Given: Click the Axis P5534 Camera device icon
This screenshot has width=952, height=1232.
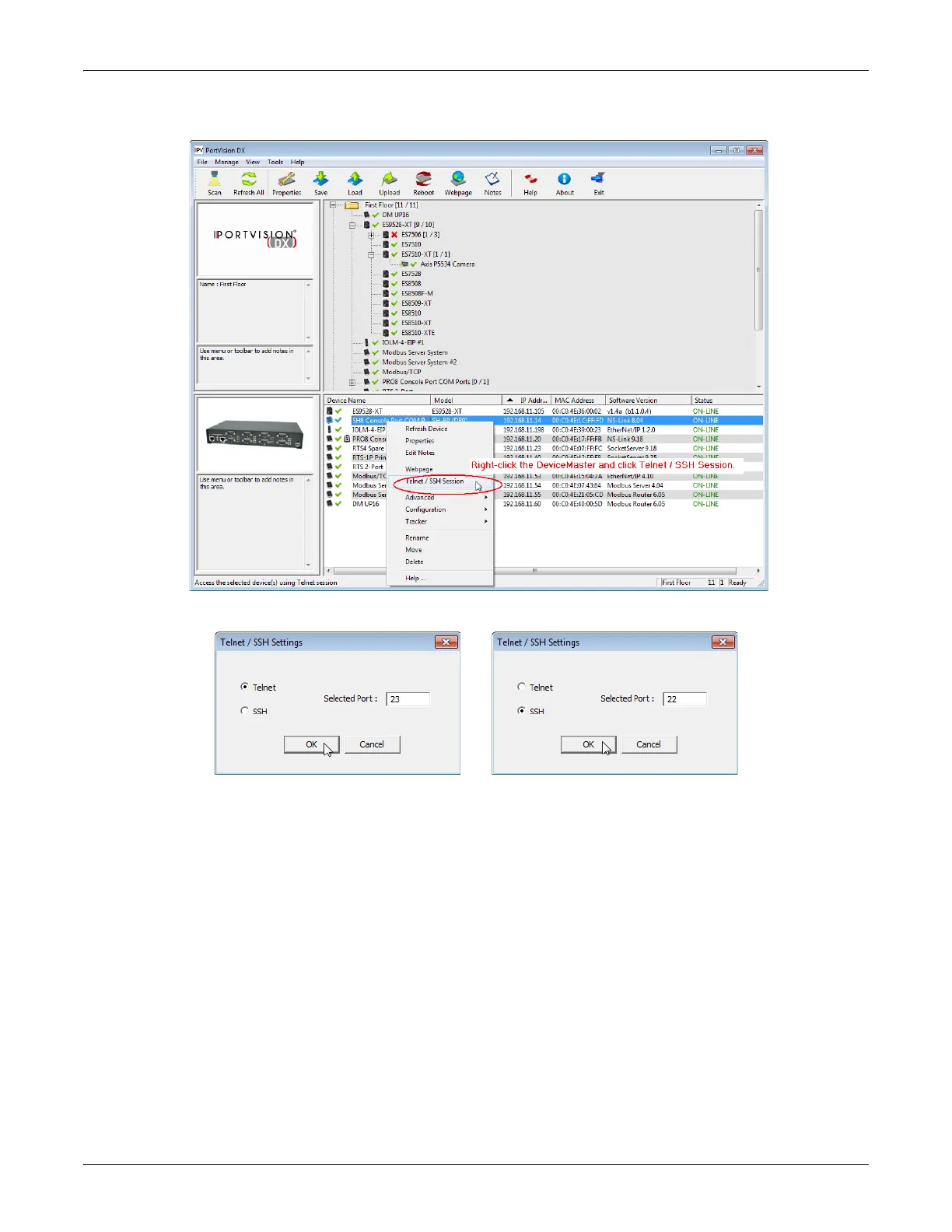Looking at the screenshot, I should [404, 264].
